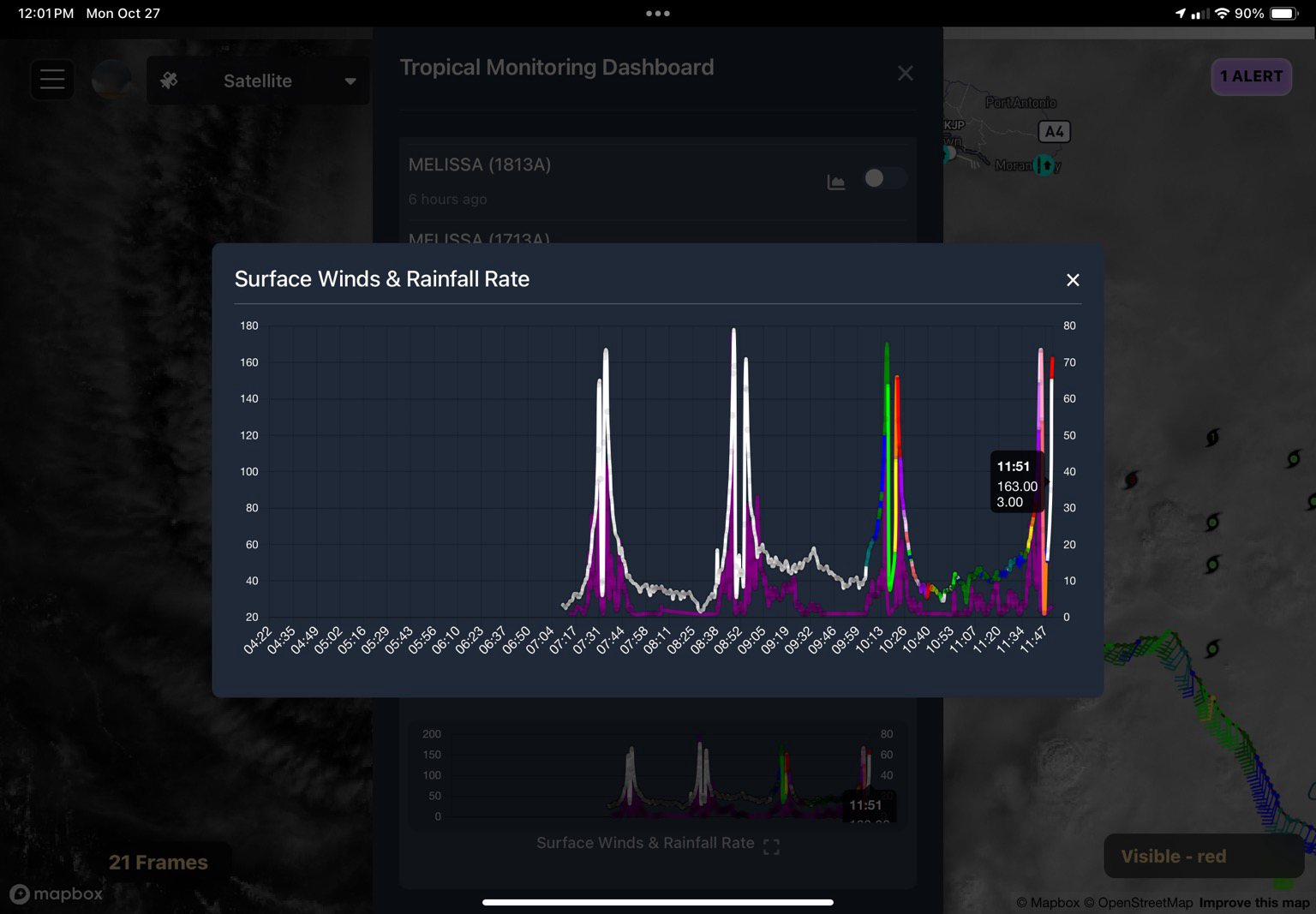This screenshot has width=1316, height=914.
Task: Click the Surface Winds & Rainfall Rate title
Action: (x=382, y=279)
